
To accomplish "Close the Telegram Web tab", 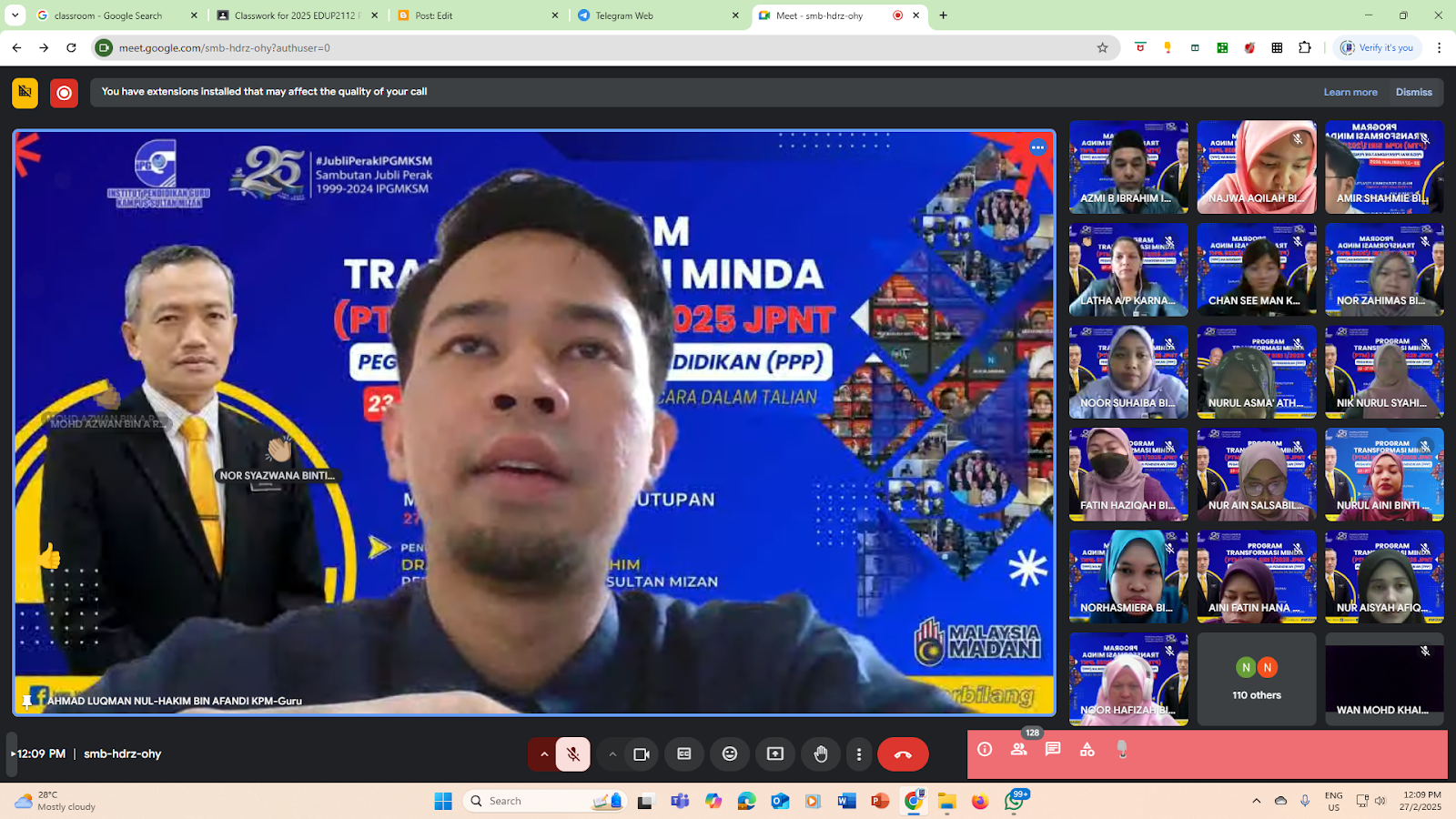I will [735, 15].
